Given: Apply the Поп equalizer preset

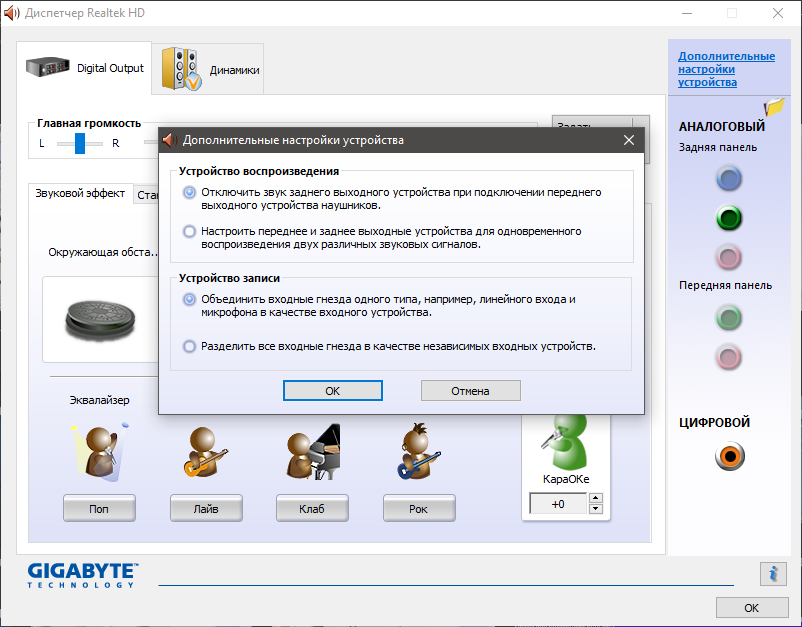Looking at the screenshot, I should click(99, 508).
